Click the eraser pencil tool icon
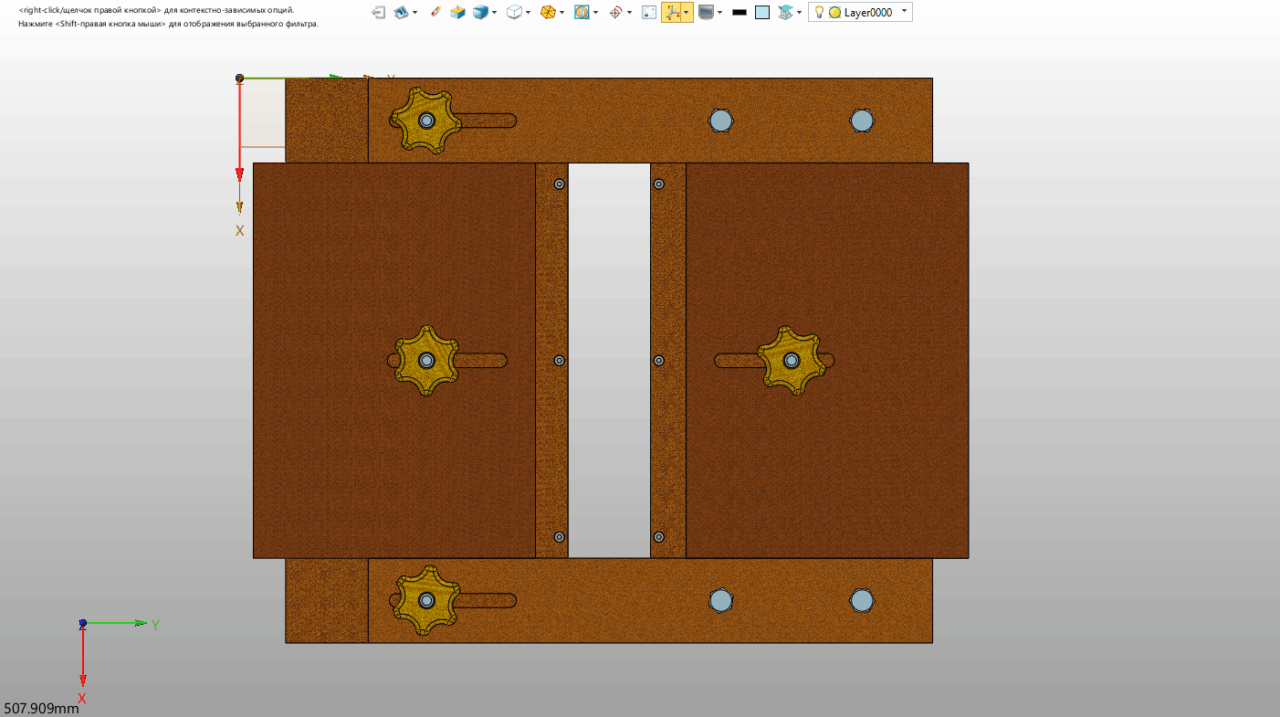1280x717 pixels. 434,12
